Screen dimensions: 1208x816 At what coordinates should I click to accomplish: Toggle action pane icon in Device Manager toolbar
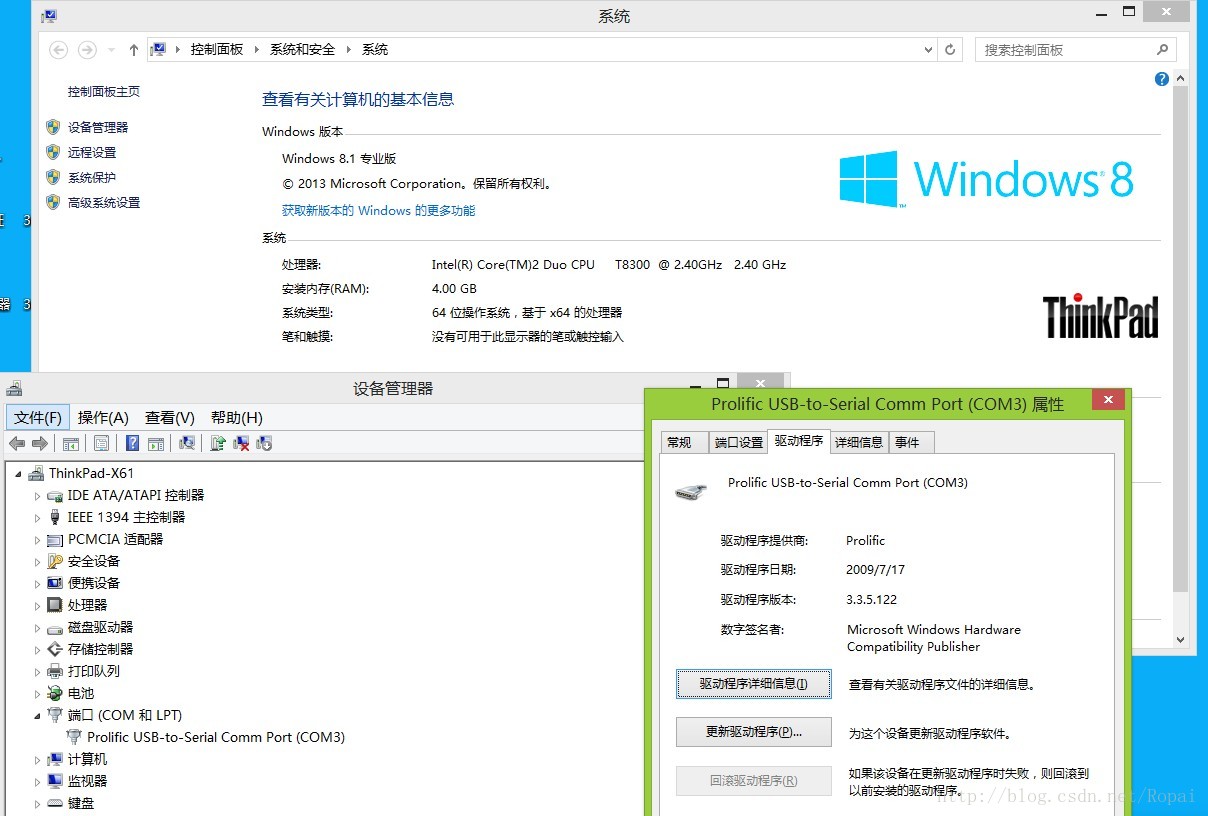click(156, 443)
